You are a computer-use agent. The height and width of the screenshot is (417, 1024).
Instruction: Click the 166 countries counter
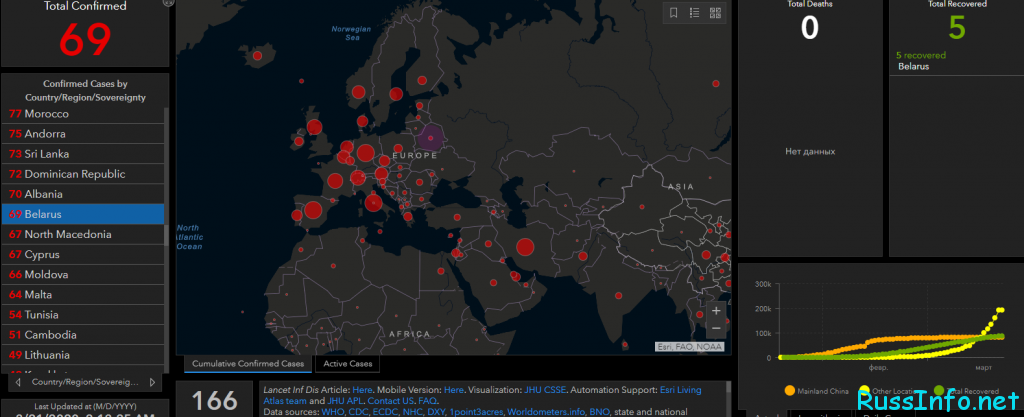tap(214, 399)
